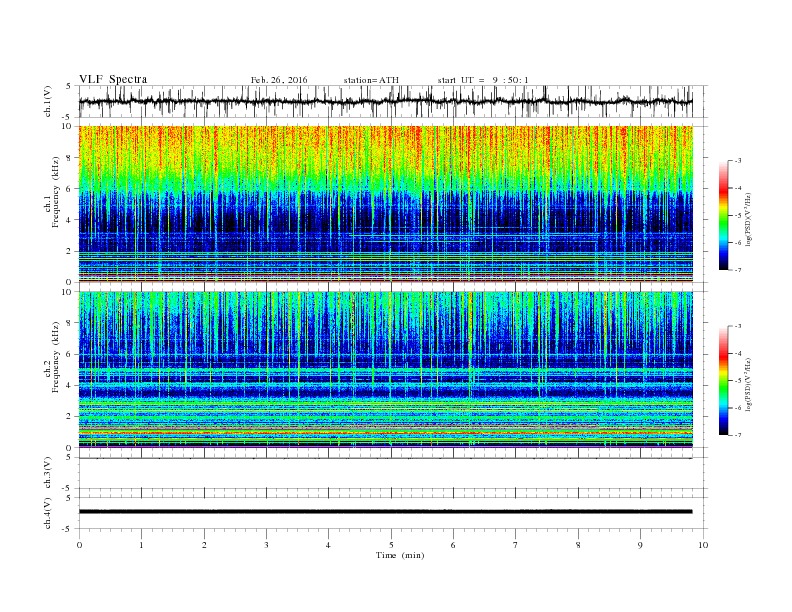Screen dimensions: 792x612
Task: Click the "station=ATH" header label
Action: [371, 80]
